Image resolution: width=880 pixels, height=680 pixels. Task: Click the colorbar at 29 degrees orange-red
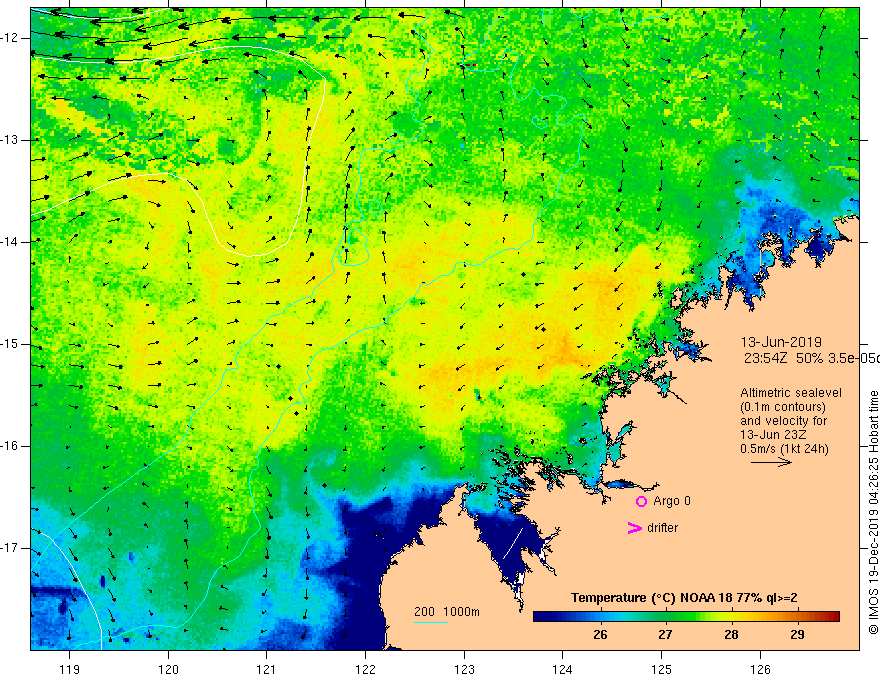pyautogui.click(x=797, y=617)
